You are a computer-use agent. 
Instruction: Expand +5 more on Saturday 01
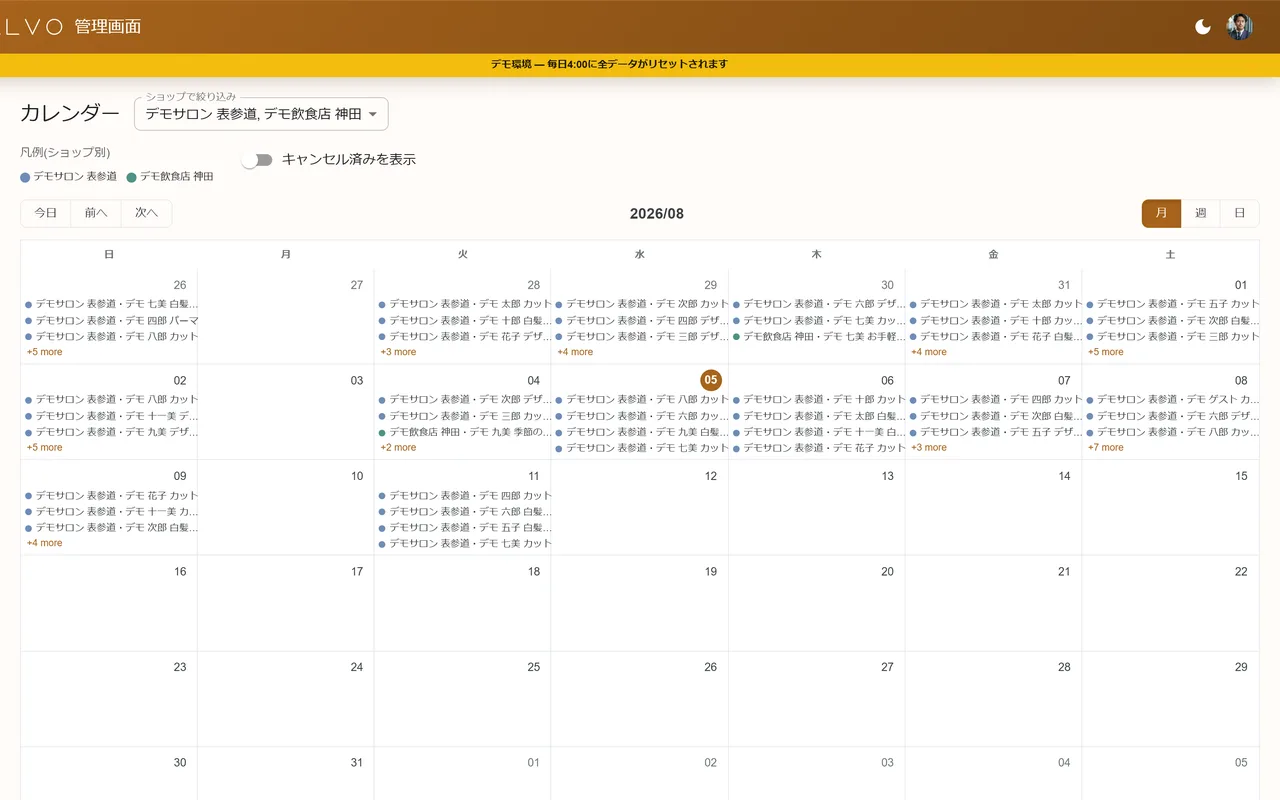[x=1106, y=352]
